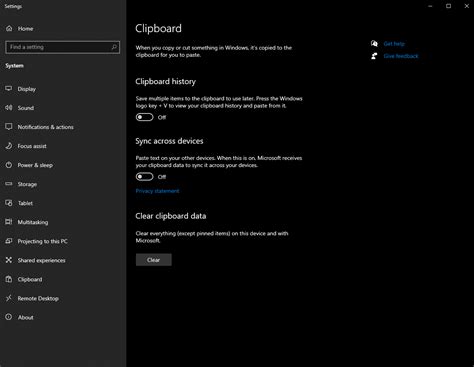This screenshot has height=367, width=474.
Task: Open Multitasking label
Action: (x=33, y=222)
